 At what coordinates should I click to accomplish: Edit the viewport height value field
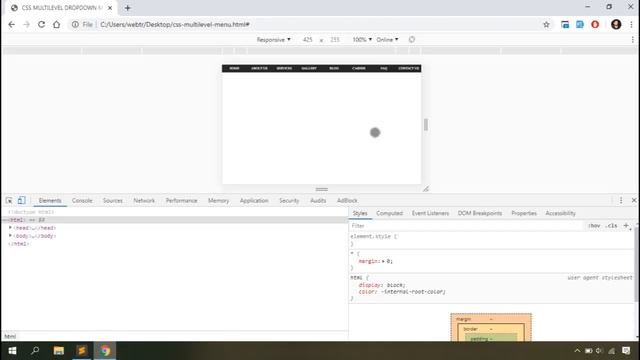[335, 40]
